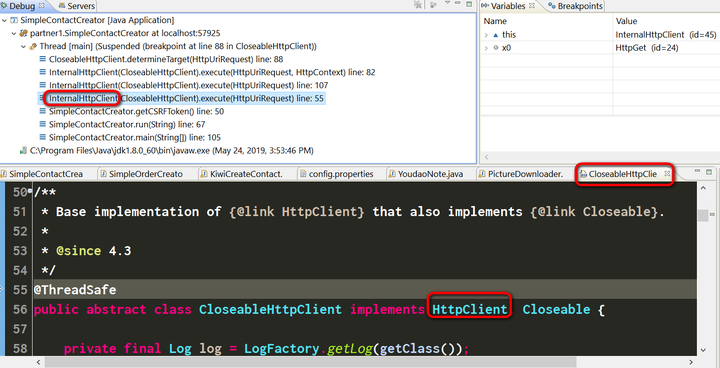This screenshot has height=368, width=720.
Task: Click the Debug view toolbar bug icon
Action: pos(418,4)
